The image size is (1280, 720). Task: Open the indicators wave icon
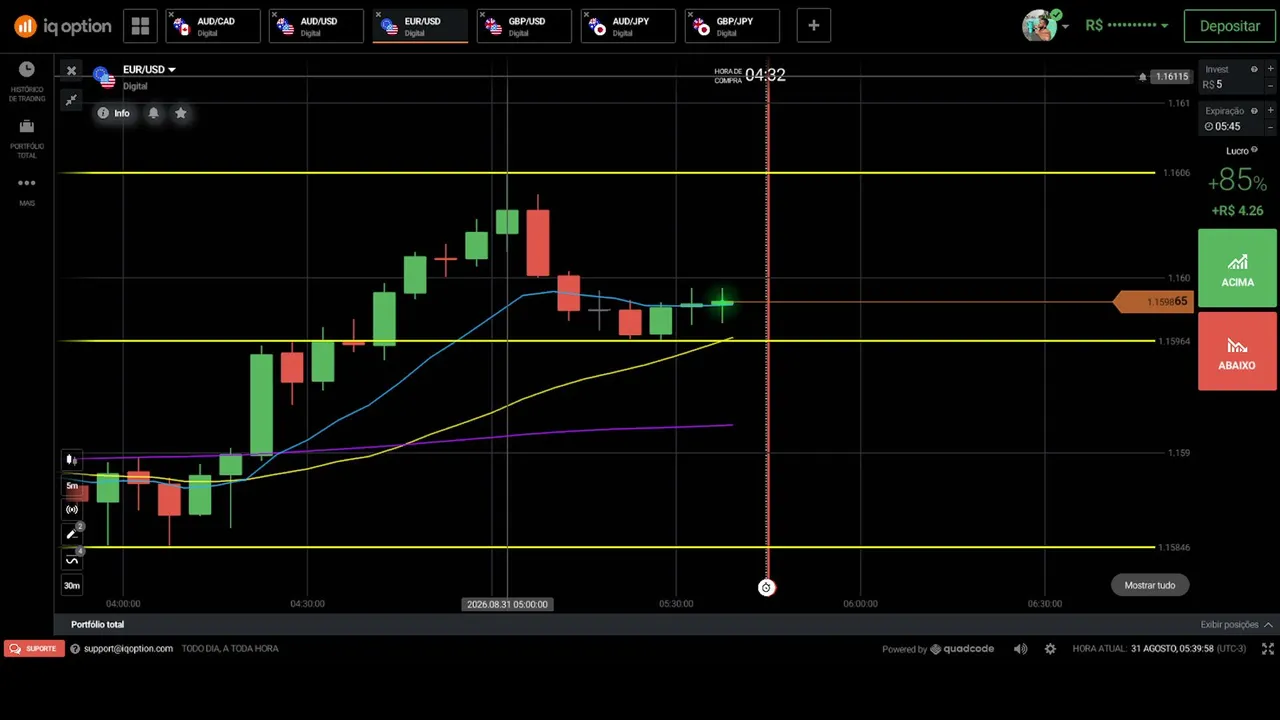(72, 561)
